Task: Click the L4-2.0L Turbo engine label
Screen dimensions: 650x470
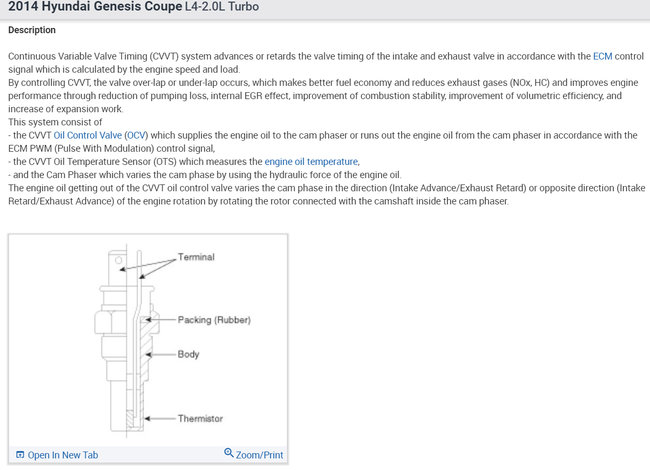Action: (222, 7)
